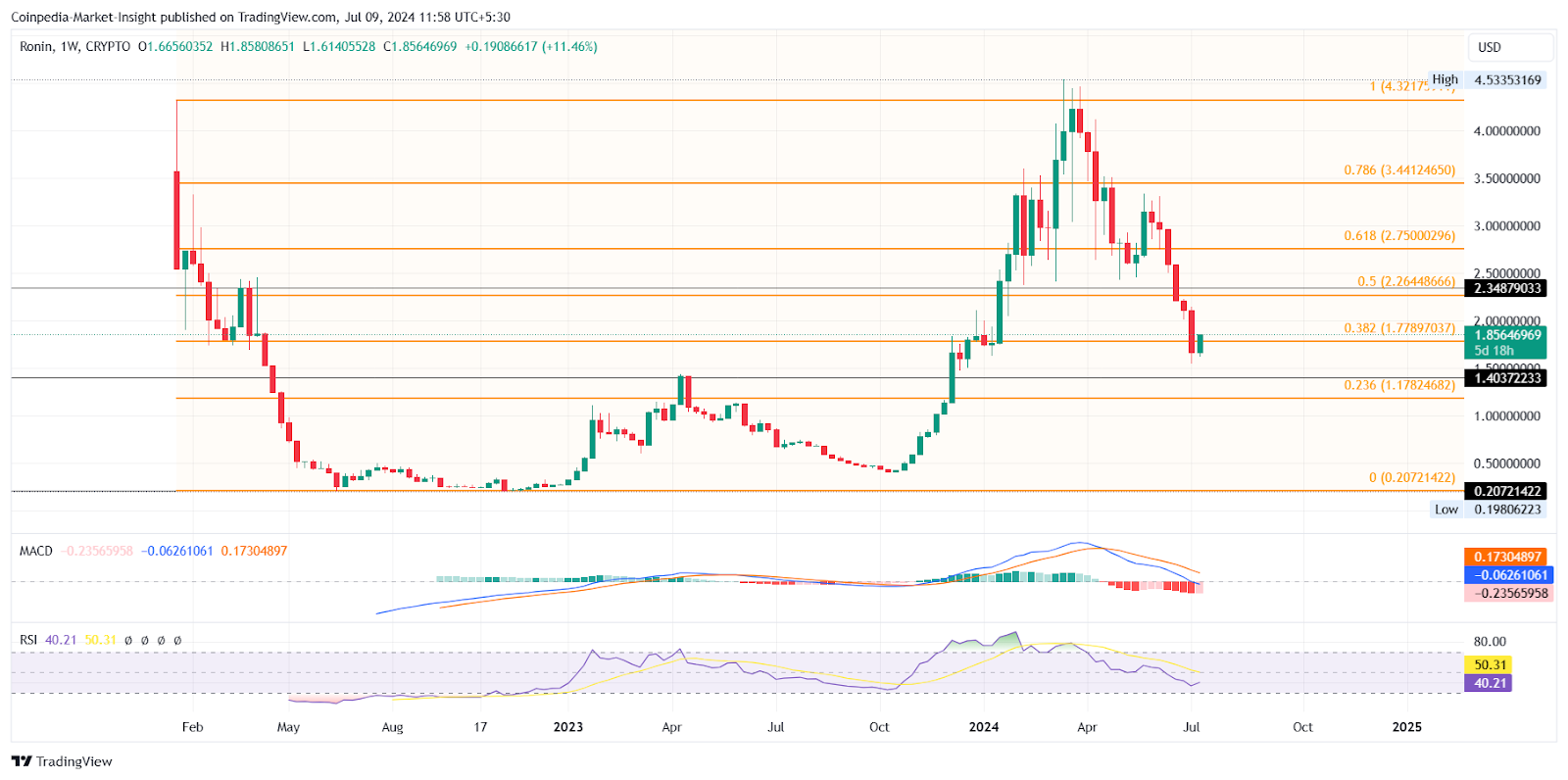Click the 0.5 (2.26448666) Fibonacci label
This screenshot has width=1568, height=780.
(1406, 281)
